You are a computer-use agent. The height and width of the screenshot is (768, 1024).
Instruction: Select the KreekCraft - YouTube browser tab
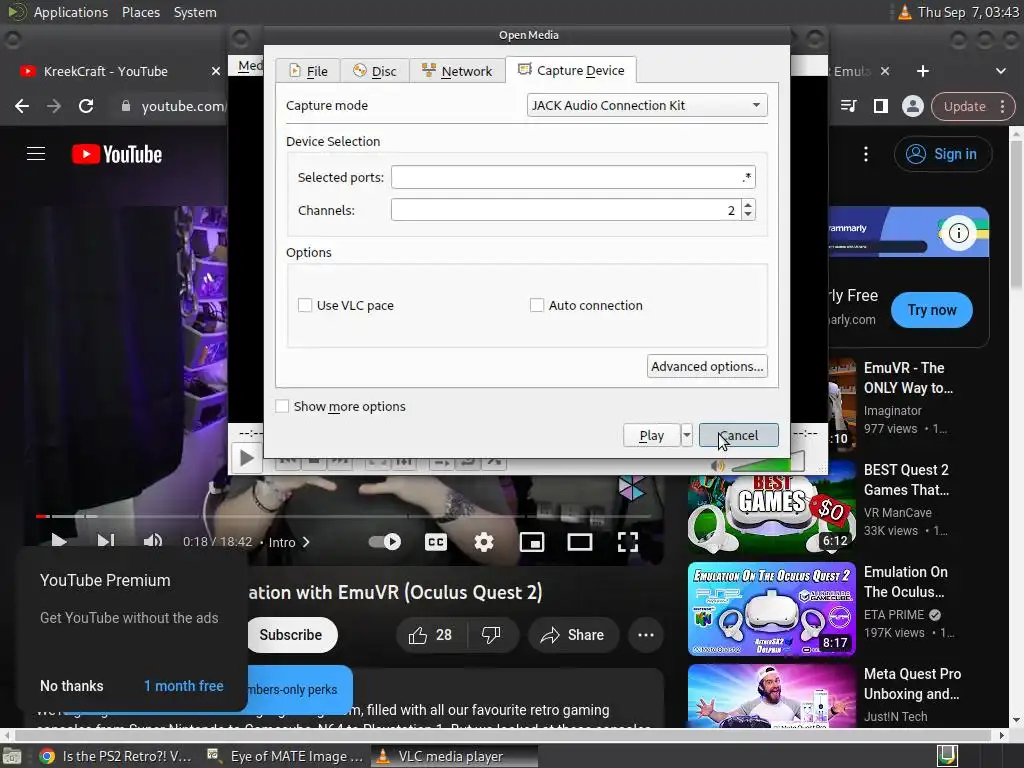click(106, 71)
